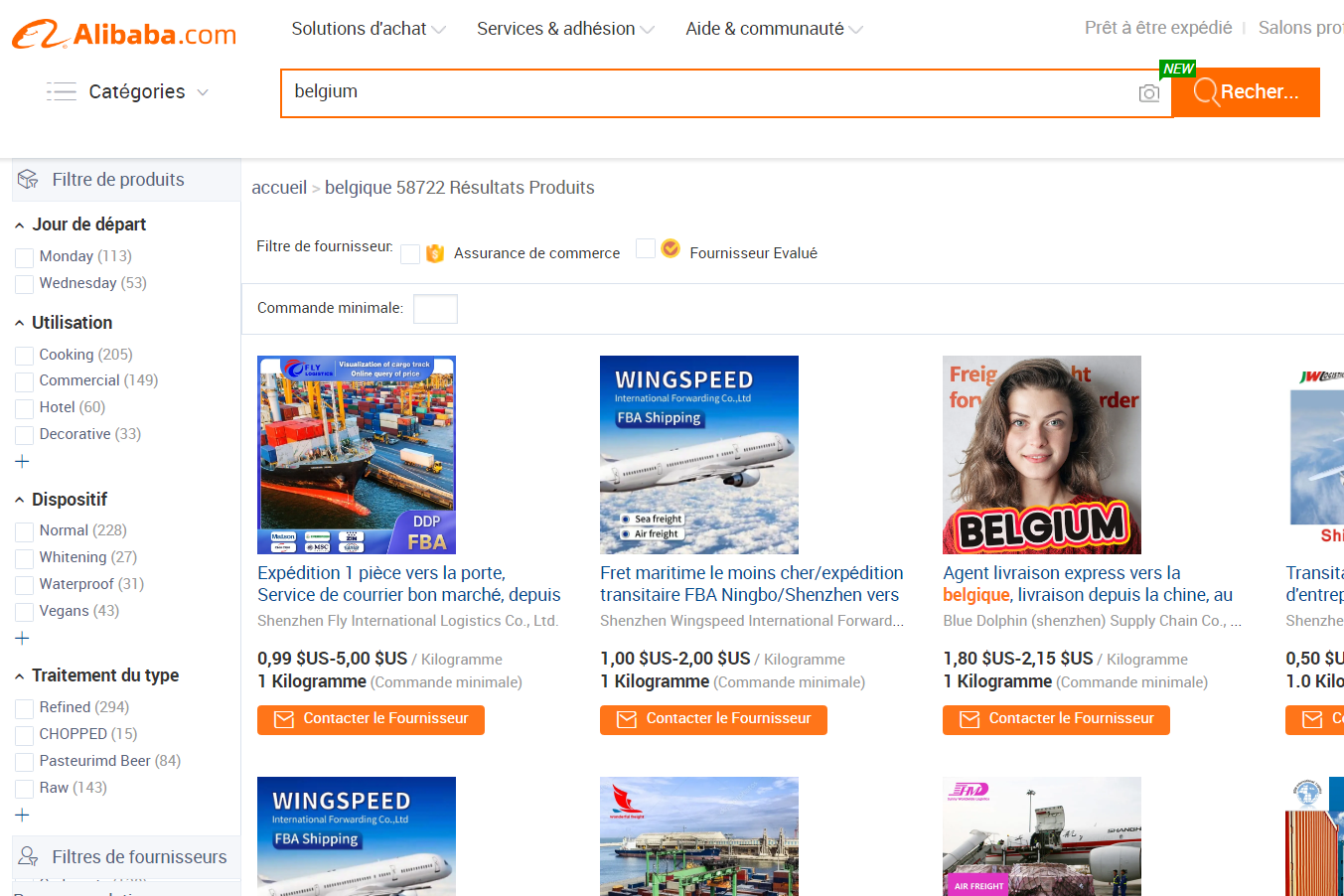Go to the accueil breadcrumb link

click(x=279, y=188)
